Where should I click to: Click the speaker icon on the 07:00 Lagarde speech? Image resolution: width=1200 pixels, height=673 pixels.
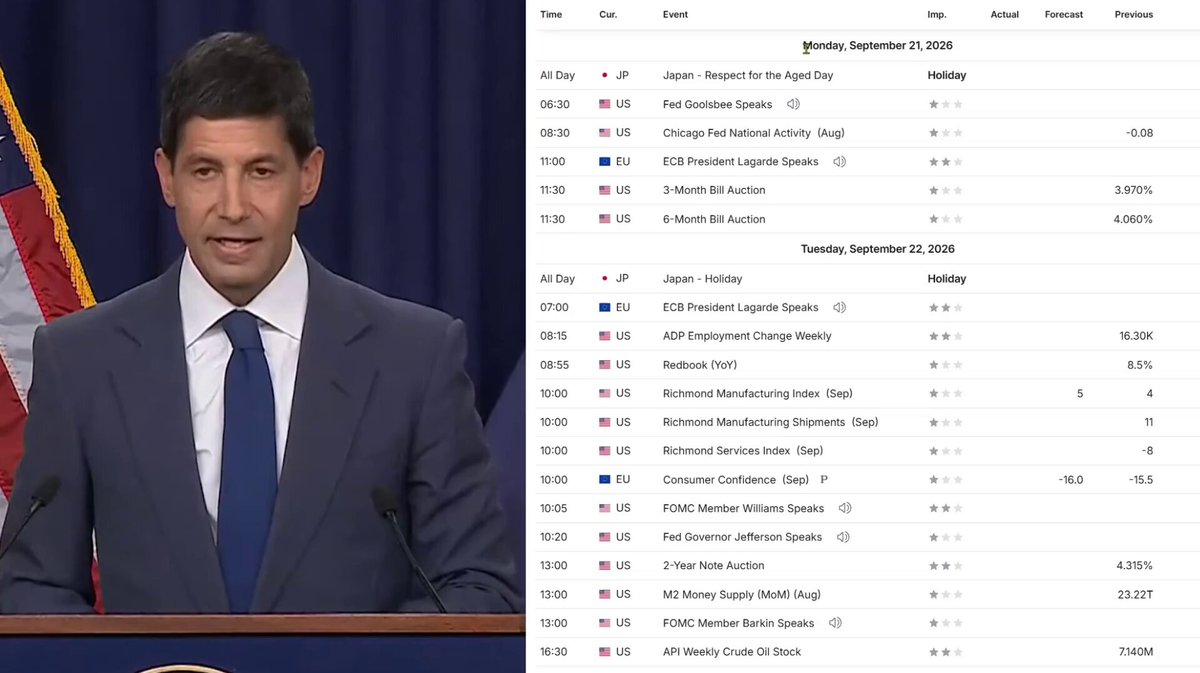[x=840, y=307]
